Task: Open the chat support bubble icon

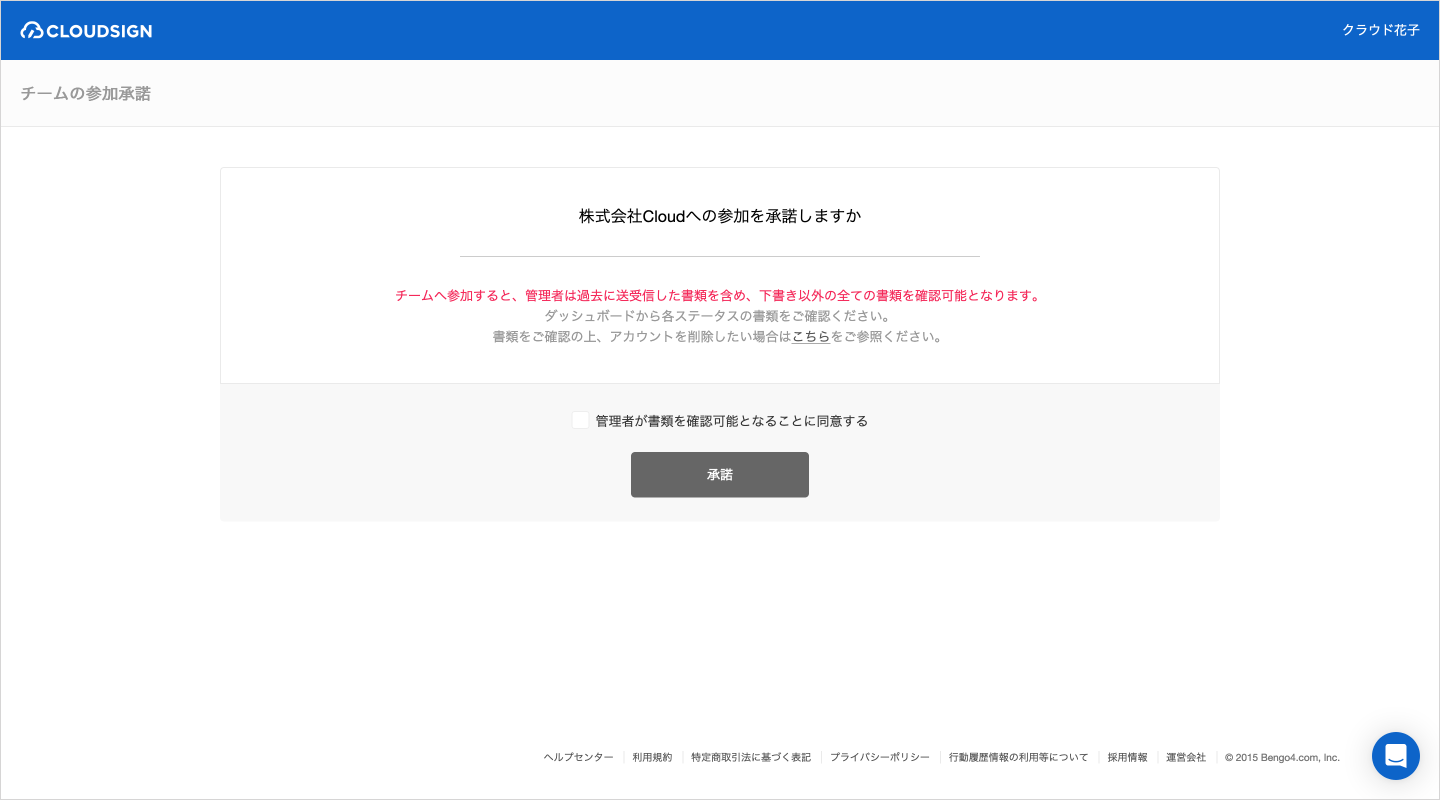Action: 1395,756
